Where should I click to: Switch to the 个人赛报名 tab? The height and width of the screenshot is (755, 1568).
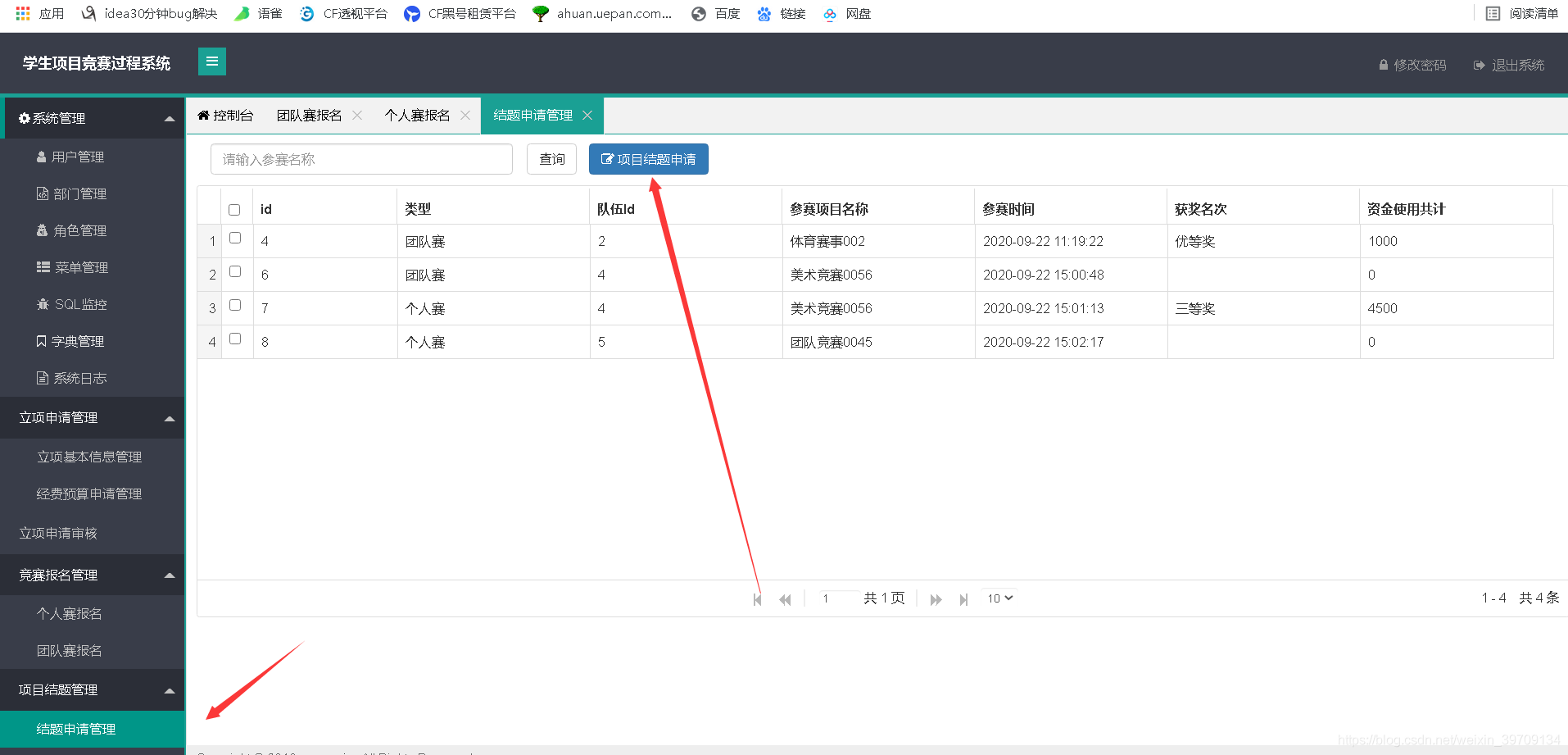point(417,116)
